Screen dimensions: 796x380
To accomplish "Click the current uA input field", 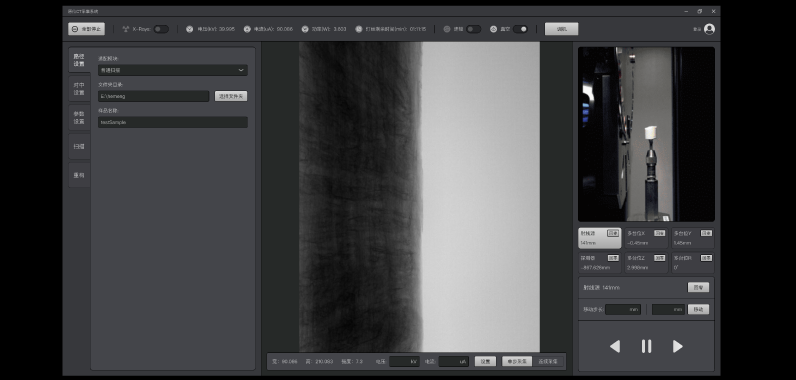I will (454, 362).
